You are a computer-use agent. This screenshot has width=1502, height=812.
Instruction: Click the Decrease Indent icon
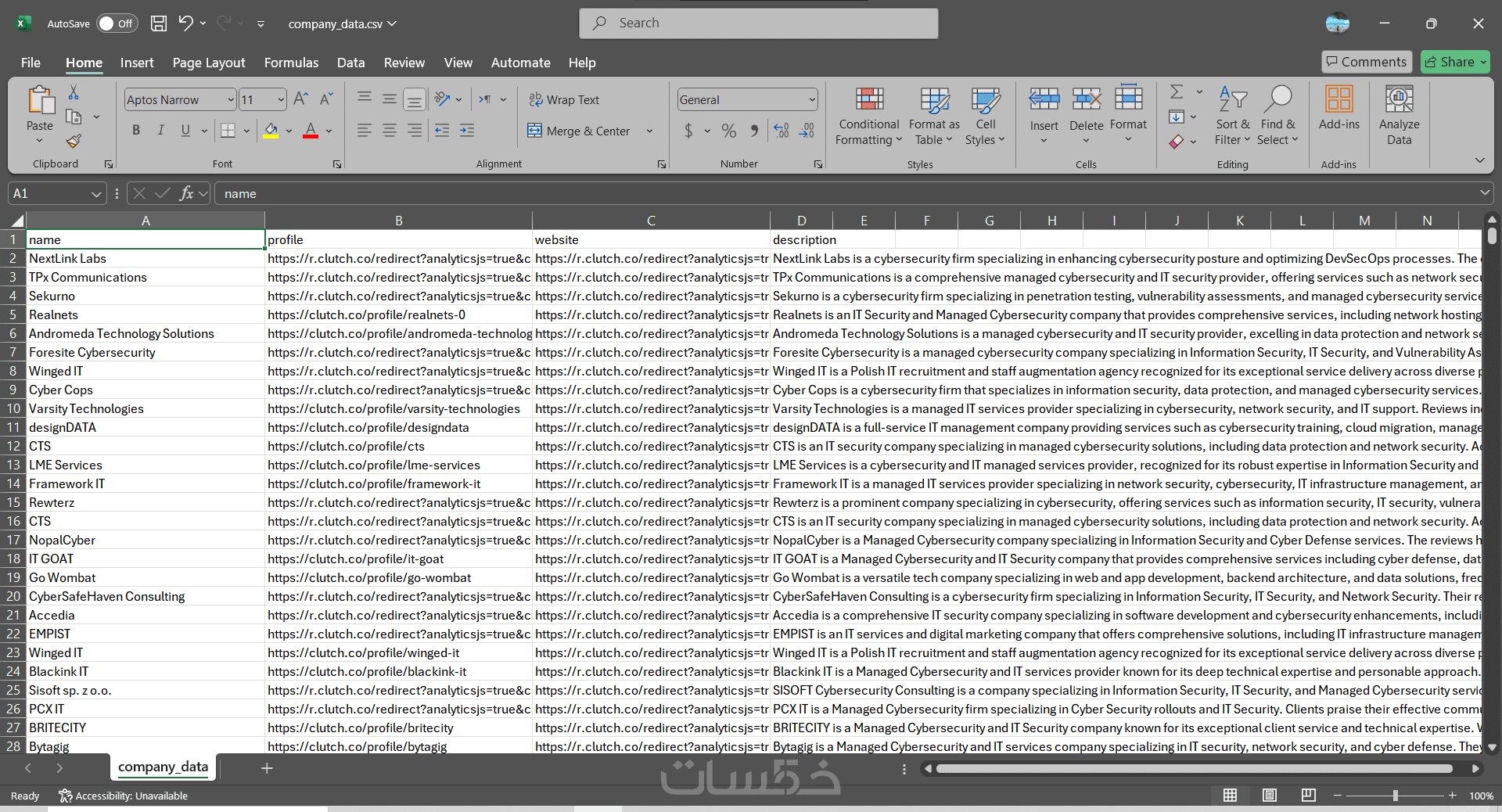[442, 131]
